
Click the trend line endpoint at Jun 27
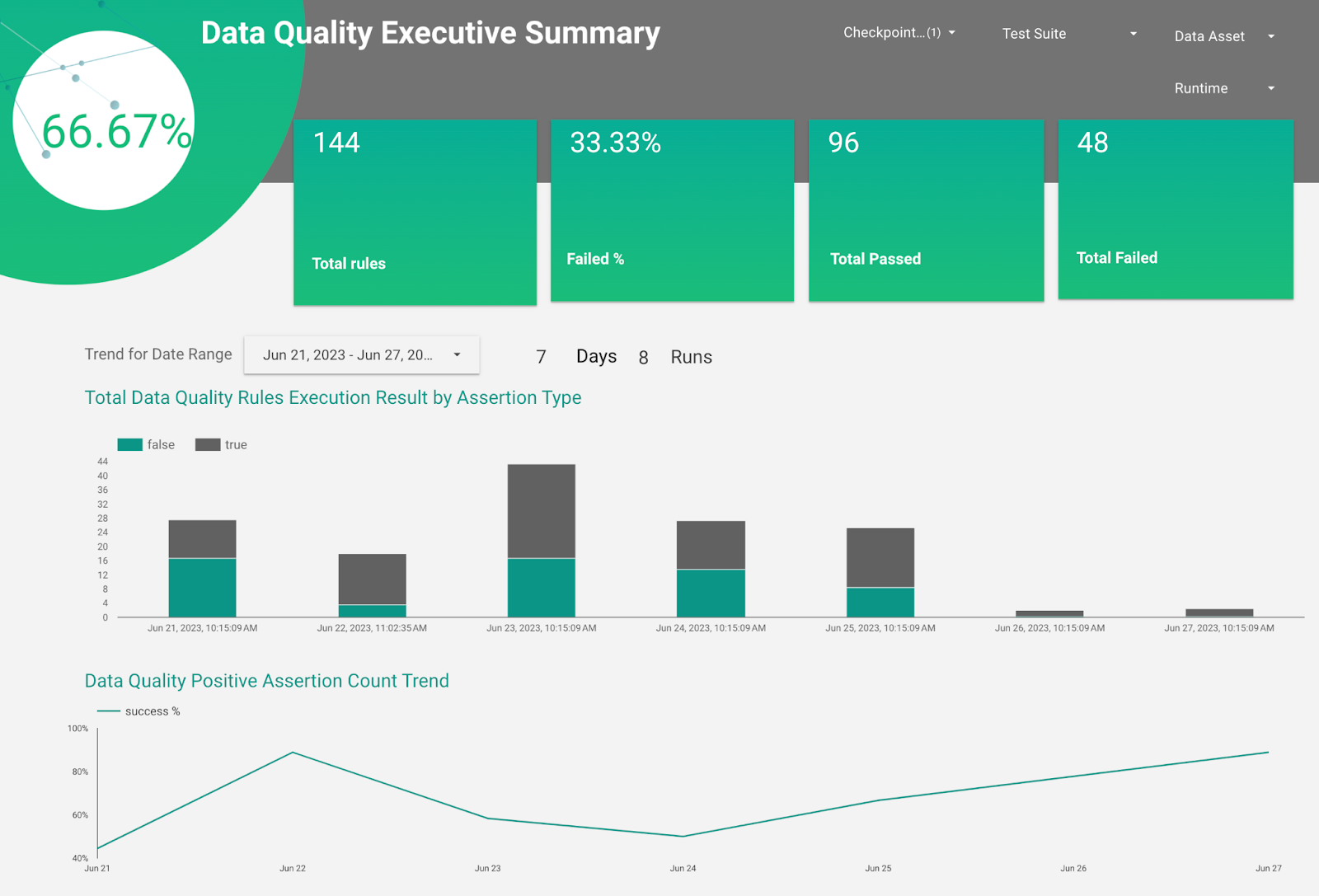pyautogui.click(x=1268, y=753)
